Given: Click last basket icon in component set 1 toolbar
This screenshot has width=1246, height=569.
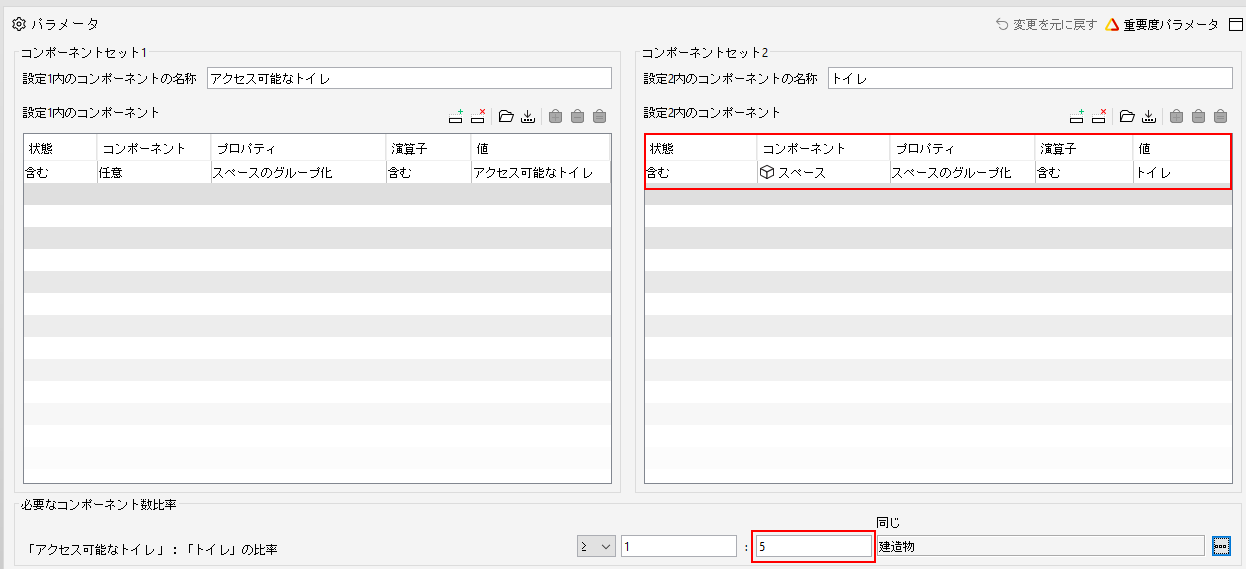Looking at the screenshot, I should point(599,116).
